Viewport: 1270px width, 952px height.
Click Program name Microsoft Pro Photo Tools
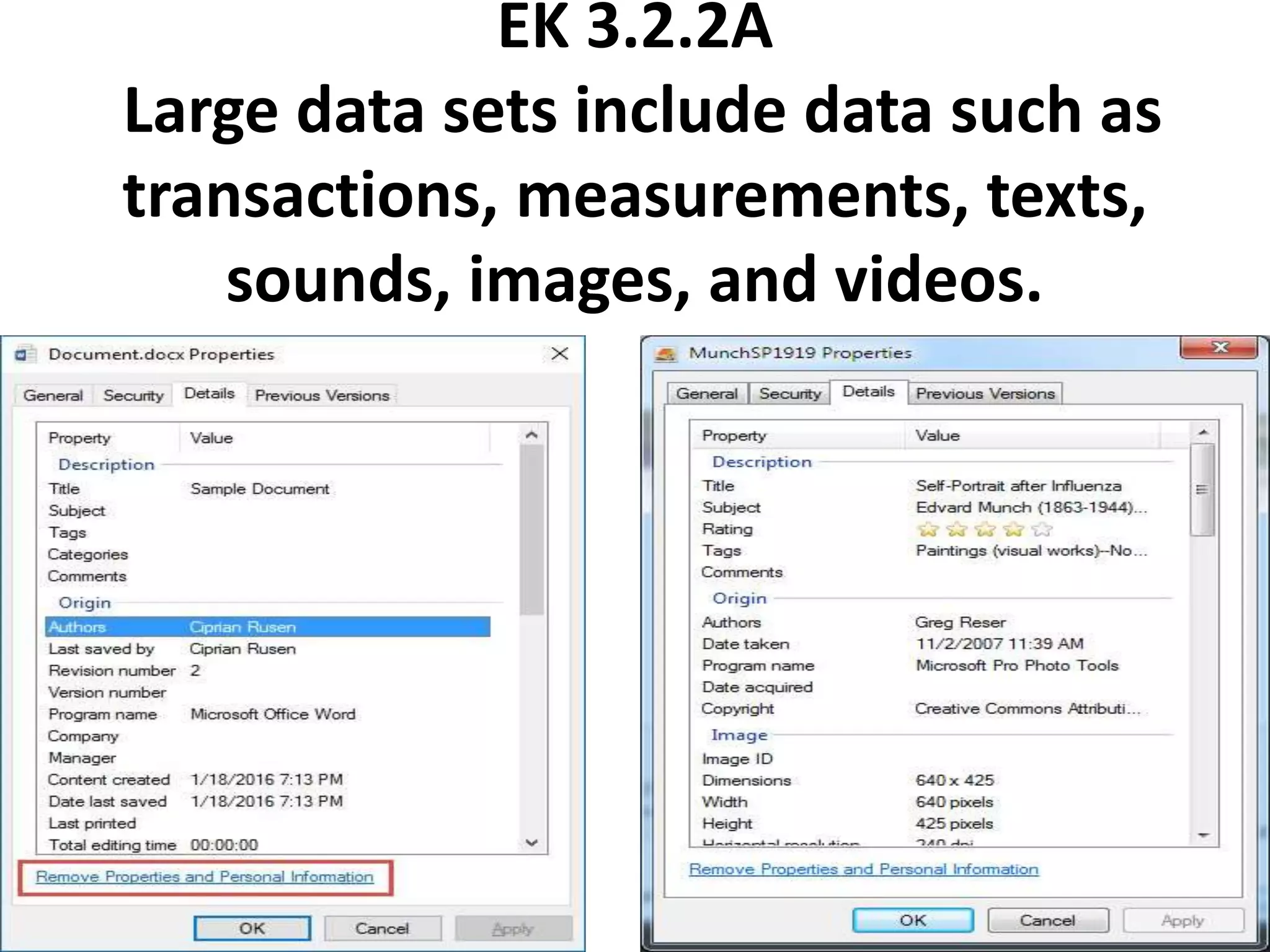click(x=1017, y=666)
